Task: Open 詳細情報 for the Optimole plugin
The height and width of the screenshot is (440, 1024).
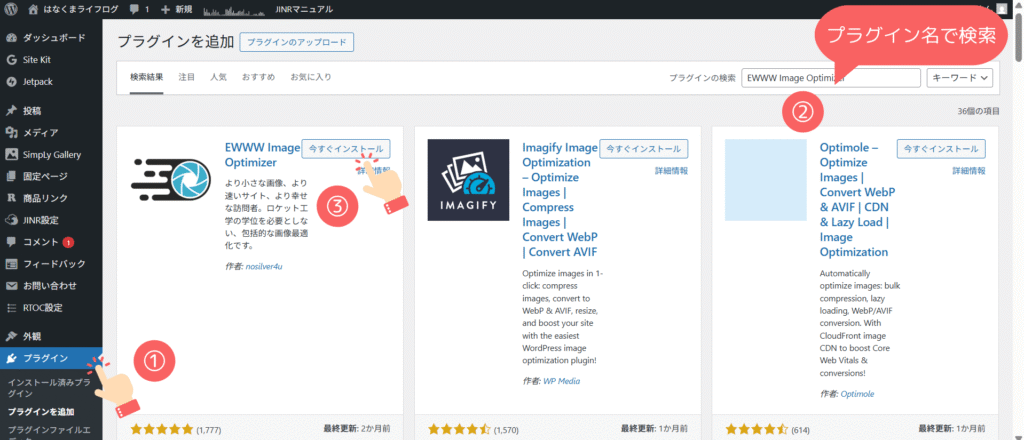Action: tap(969, 171)
